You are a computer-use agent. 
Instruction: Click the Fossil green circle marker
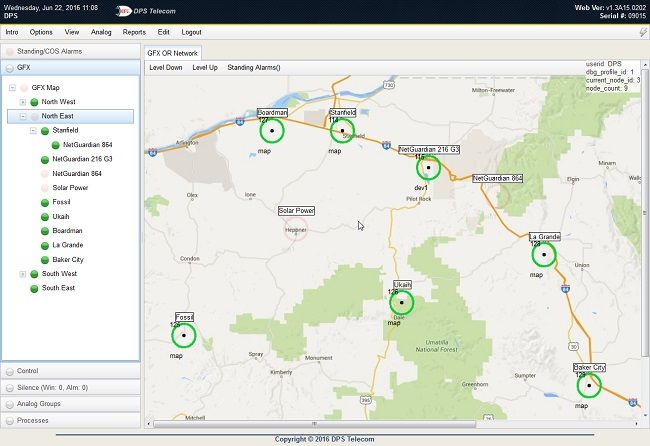pyautogui.click(x=184, y=335)
